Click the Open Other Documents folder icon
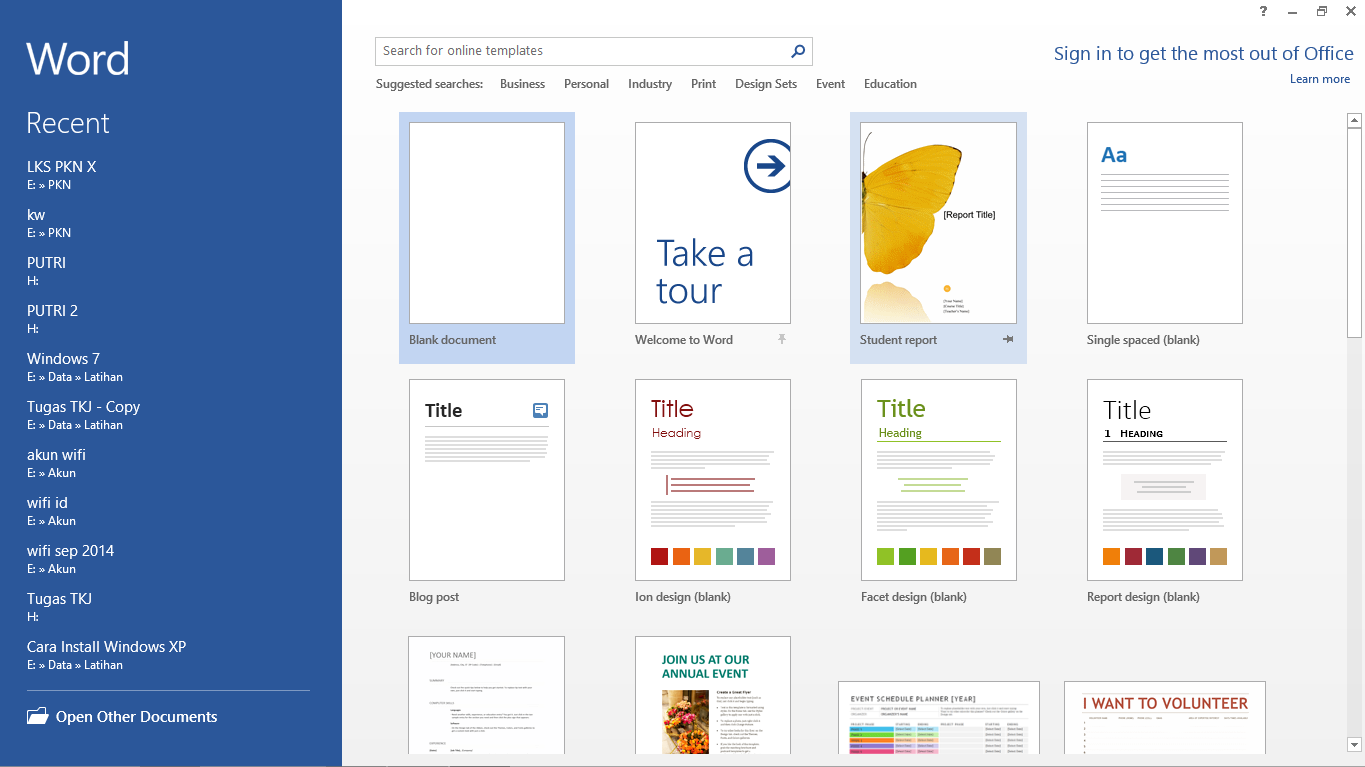Viewport: 1365px width, 767px height. pyautogui.click(x=37, y=716)
